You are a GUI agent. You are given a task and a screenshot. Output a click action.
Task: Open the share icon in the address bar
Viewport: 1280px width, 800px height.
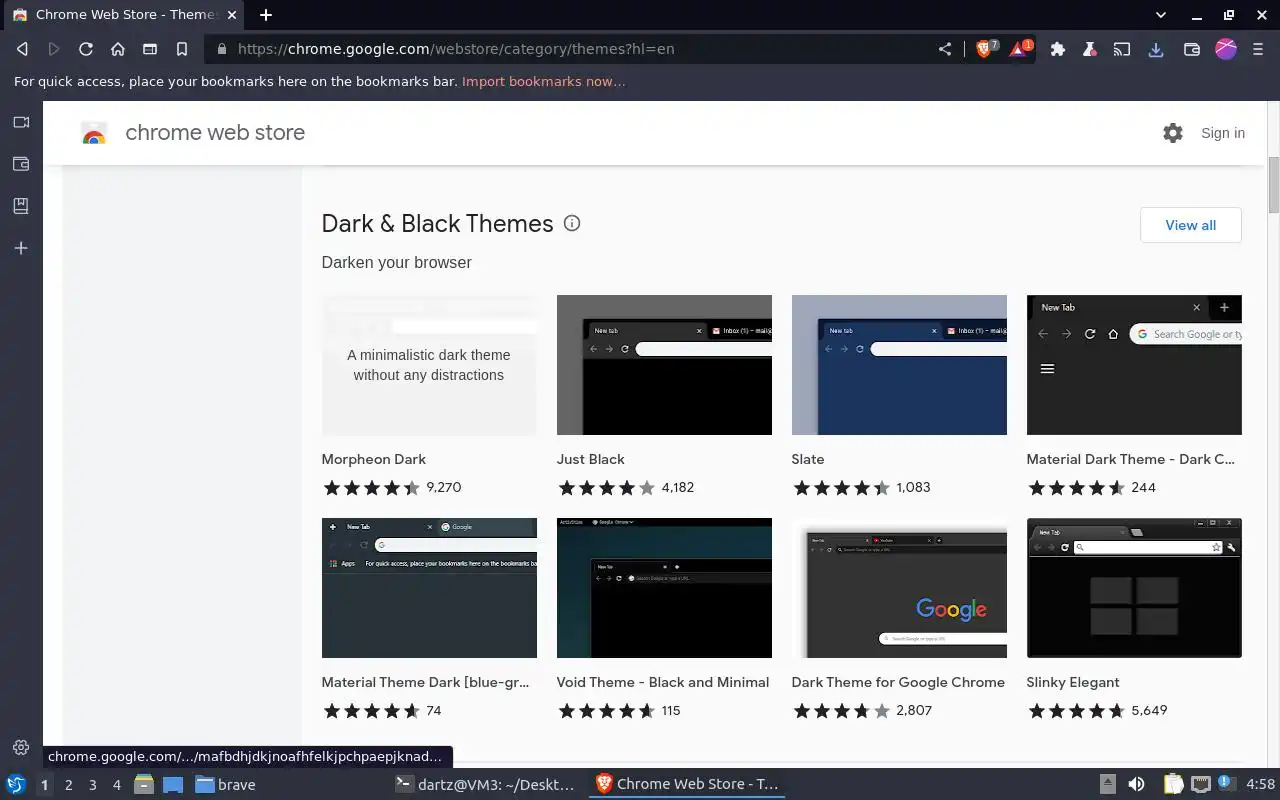click(945, 48)
